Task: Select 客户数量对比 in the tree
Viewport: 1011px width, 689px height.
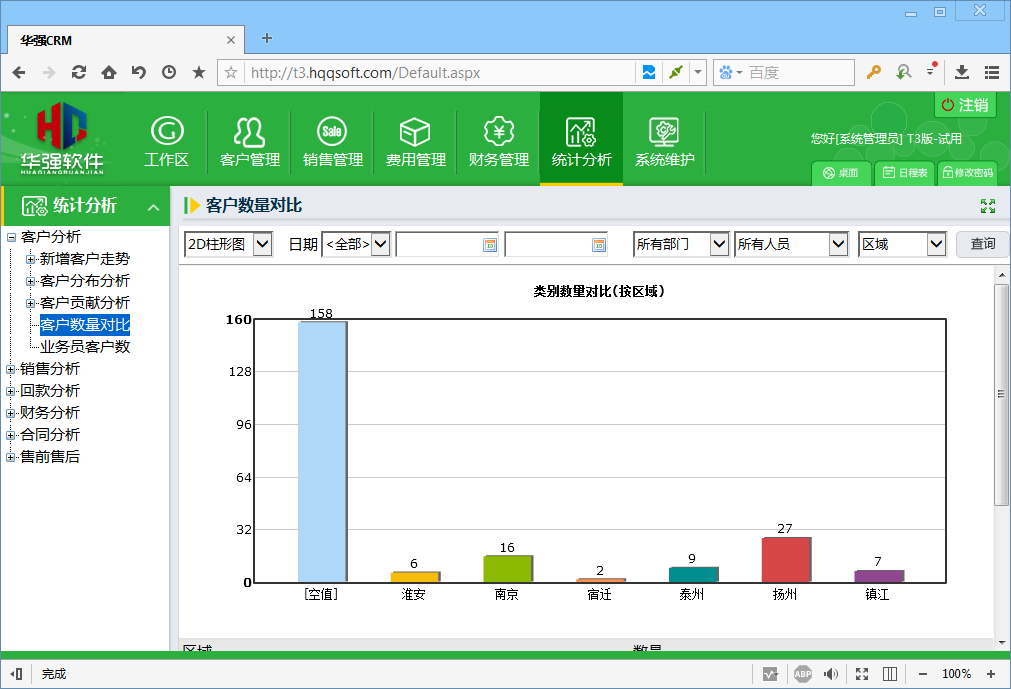Action: tap(85, 325)
